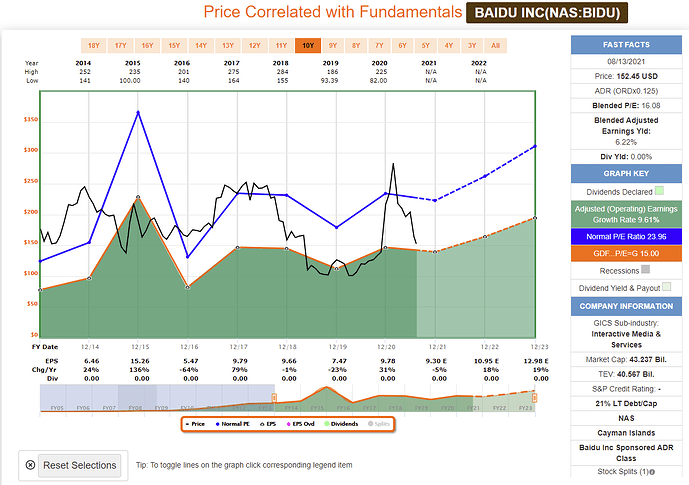Choose the 8Y time range tab
The width and height of the screenshot is (689, 485).
pos(356,45)
